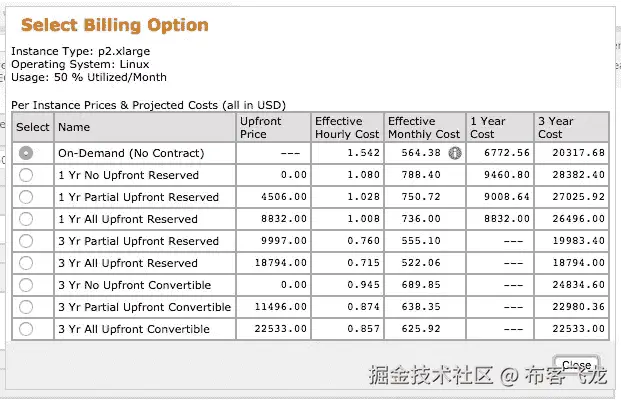Choose 1 Yr Partial Upfront Reserved radio

pyautogui.click(x=26, y=197)
